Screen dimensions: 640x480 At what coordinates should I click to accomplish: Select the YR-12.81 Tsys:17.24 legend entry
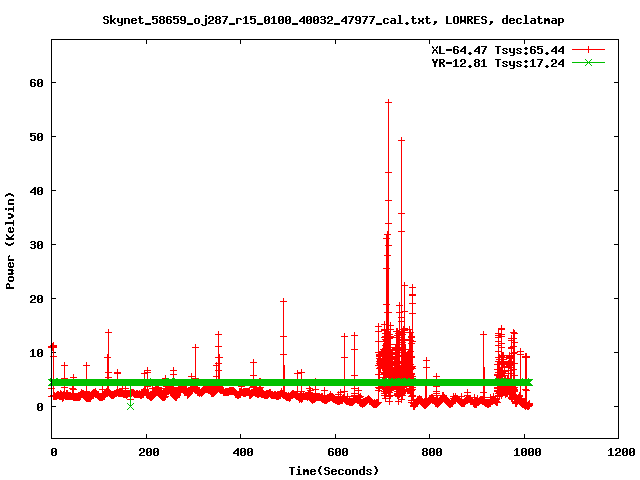[498, 63]
